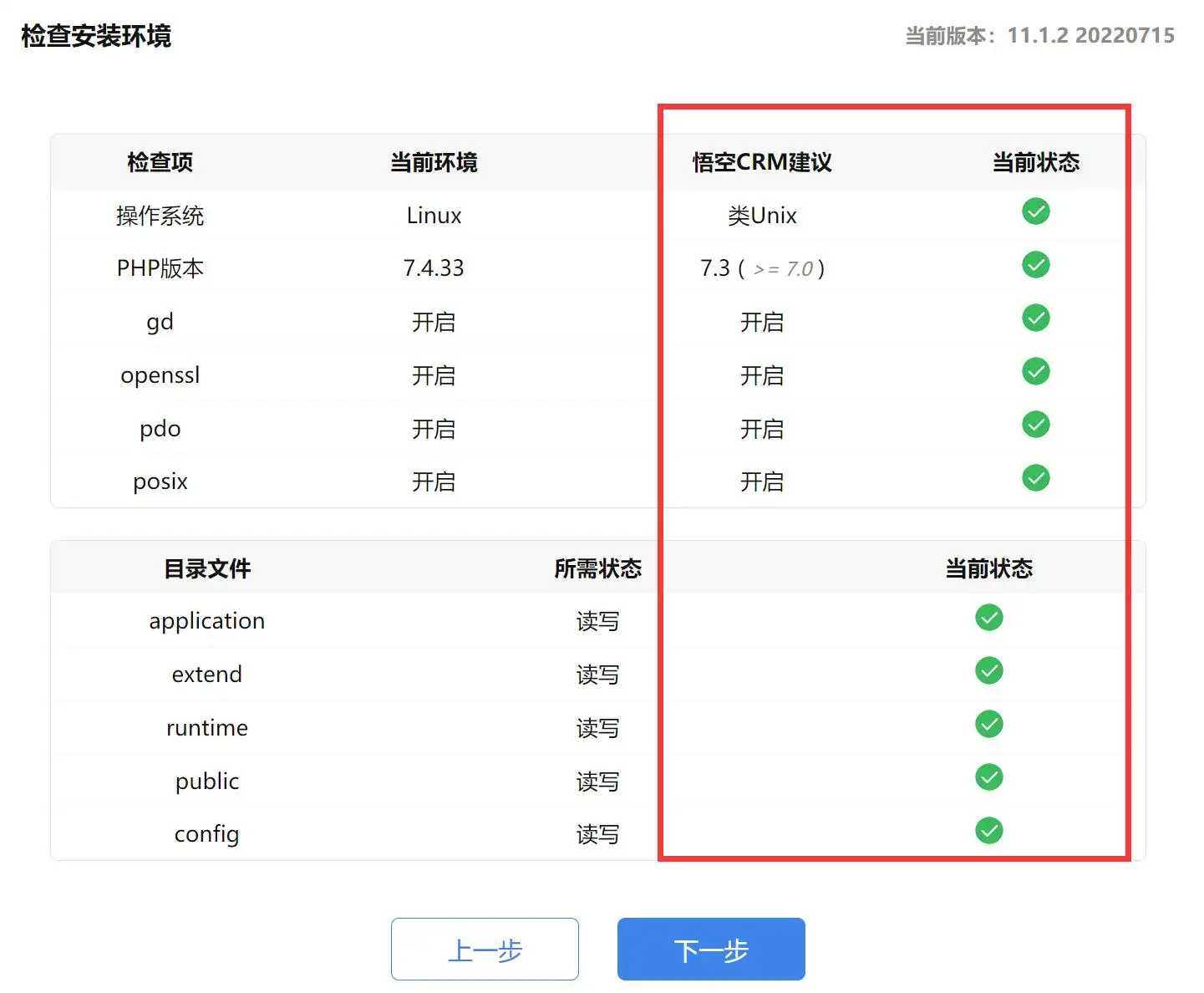Click the 悟空CRM建议 column header
Viewport: 1204px width, 993px height.
[762, 162]
